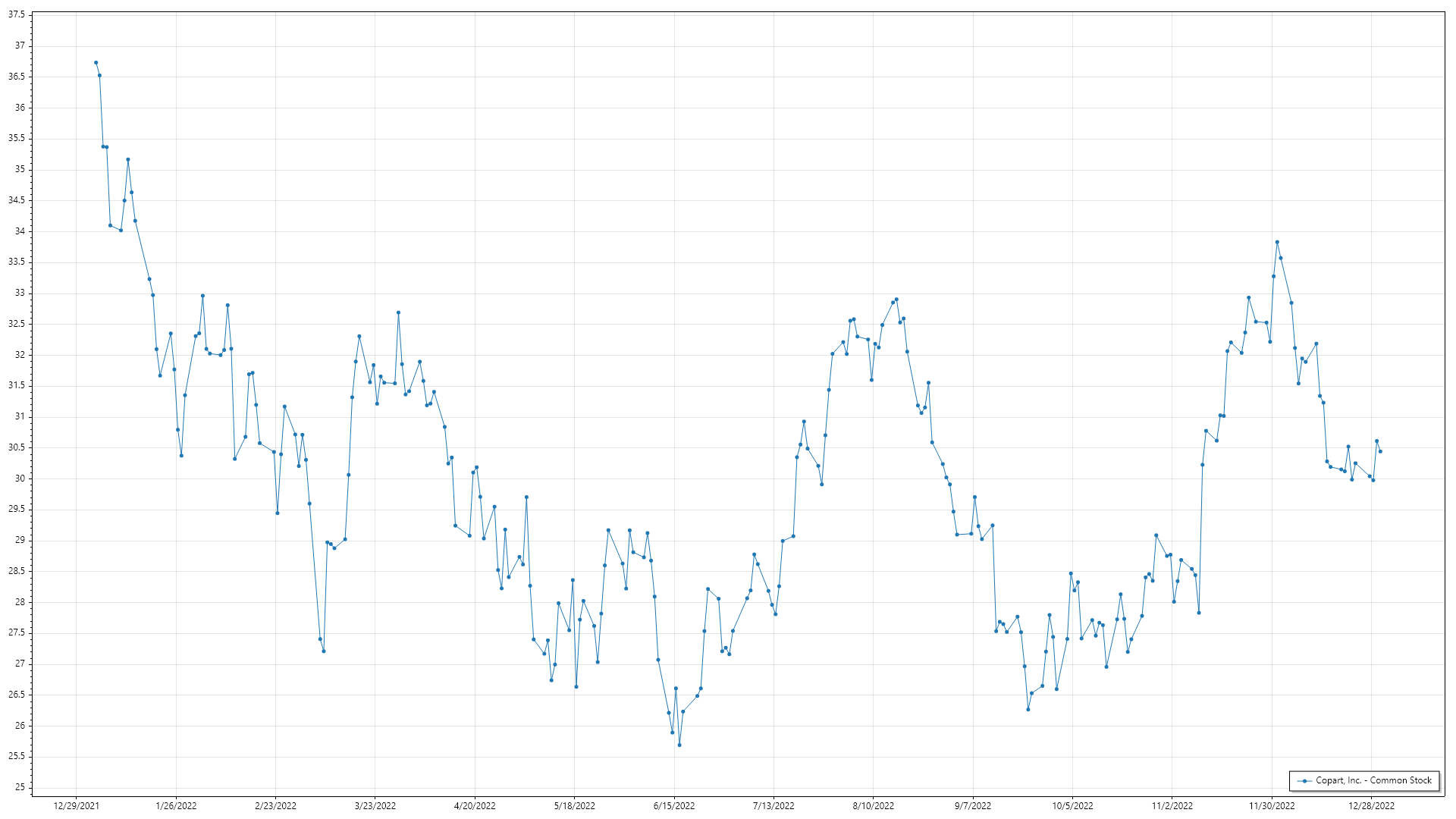Click the 25 value on the y-axis
This screenshot has width=1456, height=819.
pyautogui.click(x=20, y=787)
